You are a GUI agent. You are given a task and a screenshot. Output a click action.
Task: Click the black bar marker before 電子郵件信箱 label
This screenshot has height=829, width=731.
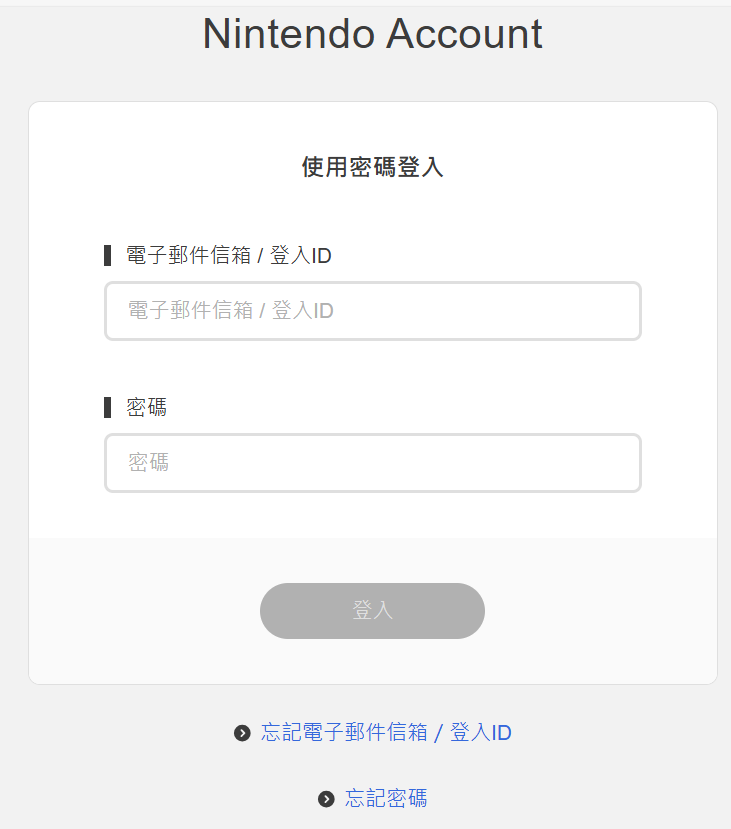point(108,255)
